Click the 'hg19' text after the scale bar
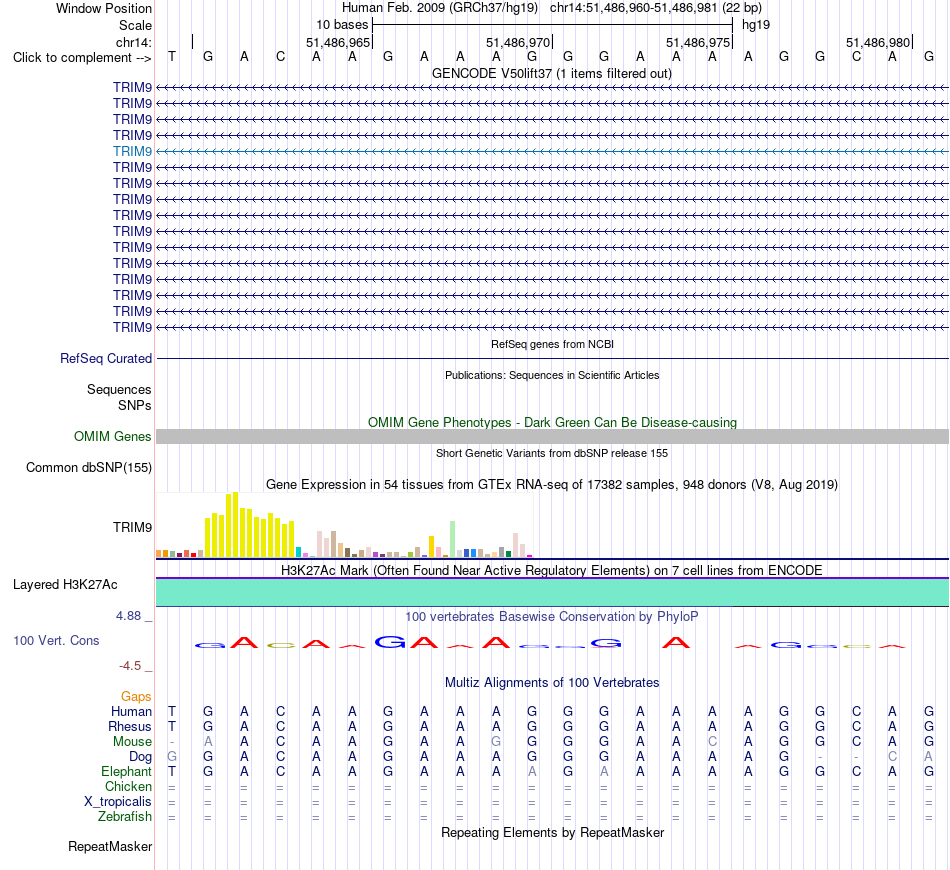Image resolution: width=950 pixels, height=870 pixels. tap(756, 25)
